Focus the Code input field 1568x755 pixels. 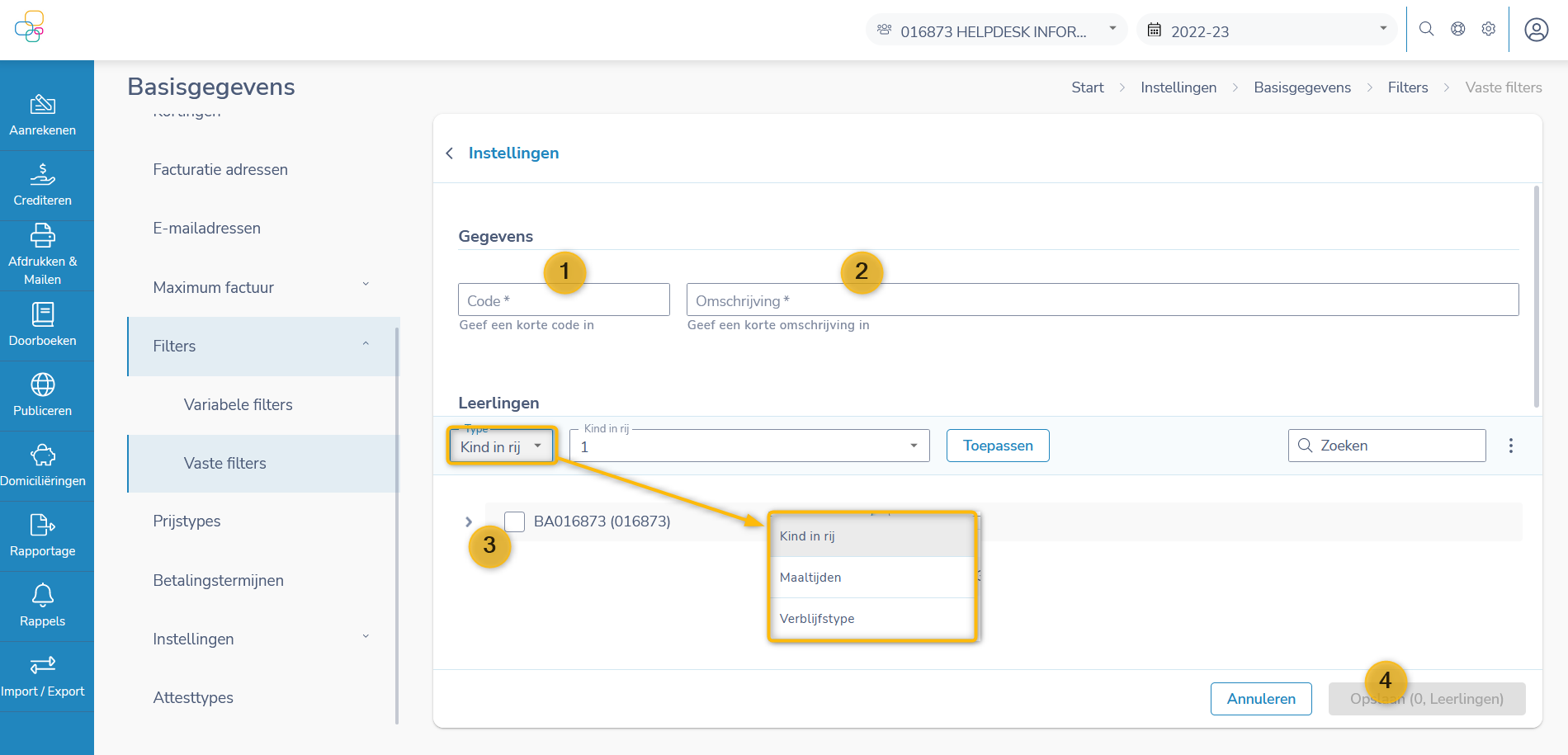click(x=564, y=300)
